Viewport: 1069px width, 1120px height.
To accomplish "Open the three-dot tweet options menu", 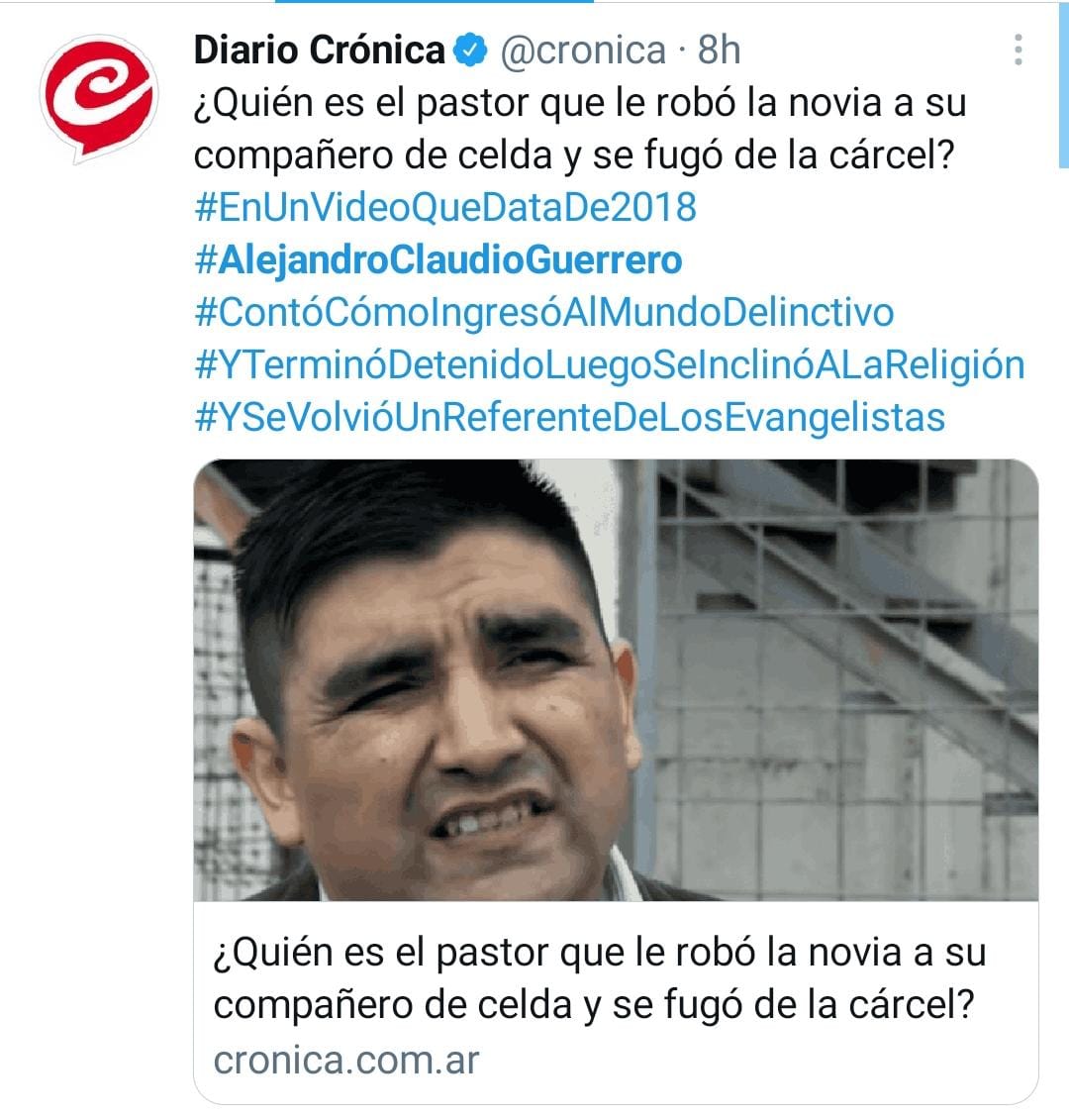I will point(1019,50).
